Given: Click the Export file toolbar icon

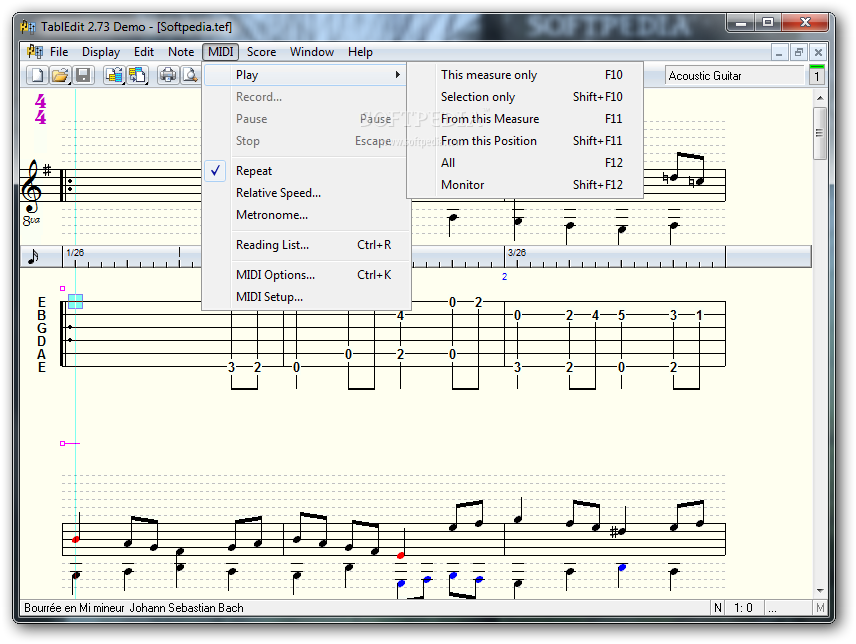Looking at the screenshot, I should pos(136,75).
